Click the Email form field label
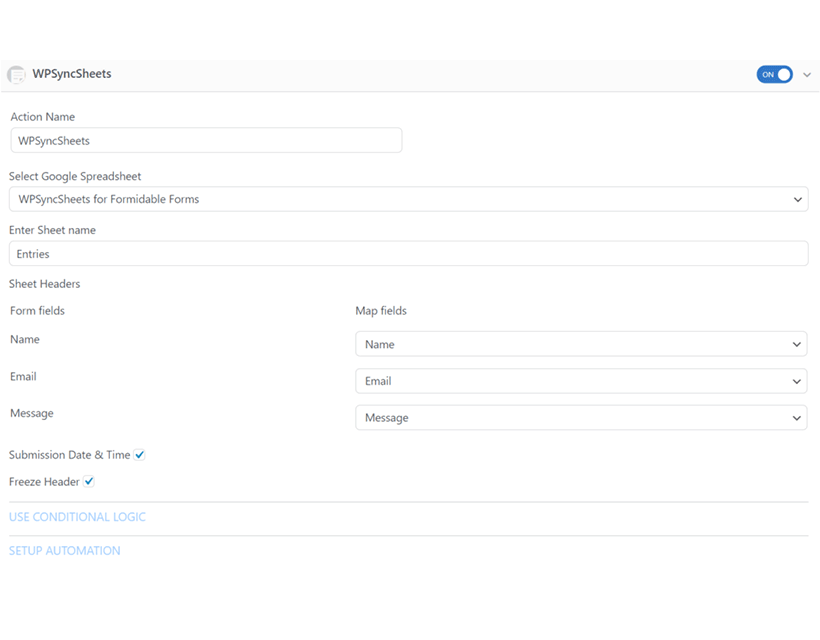This screenshot has height=640, width=820. pos(23,376)
